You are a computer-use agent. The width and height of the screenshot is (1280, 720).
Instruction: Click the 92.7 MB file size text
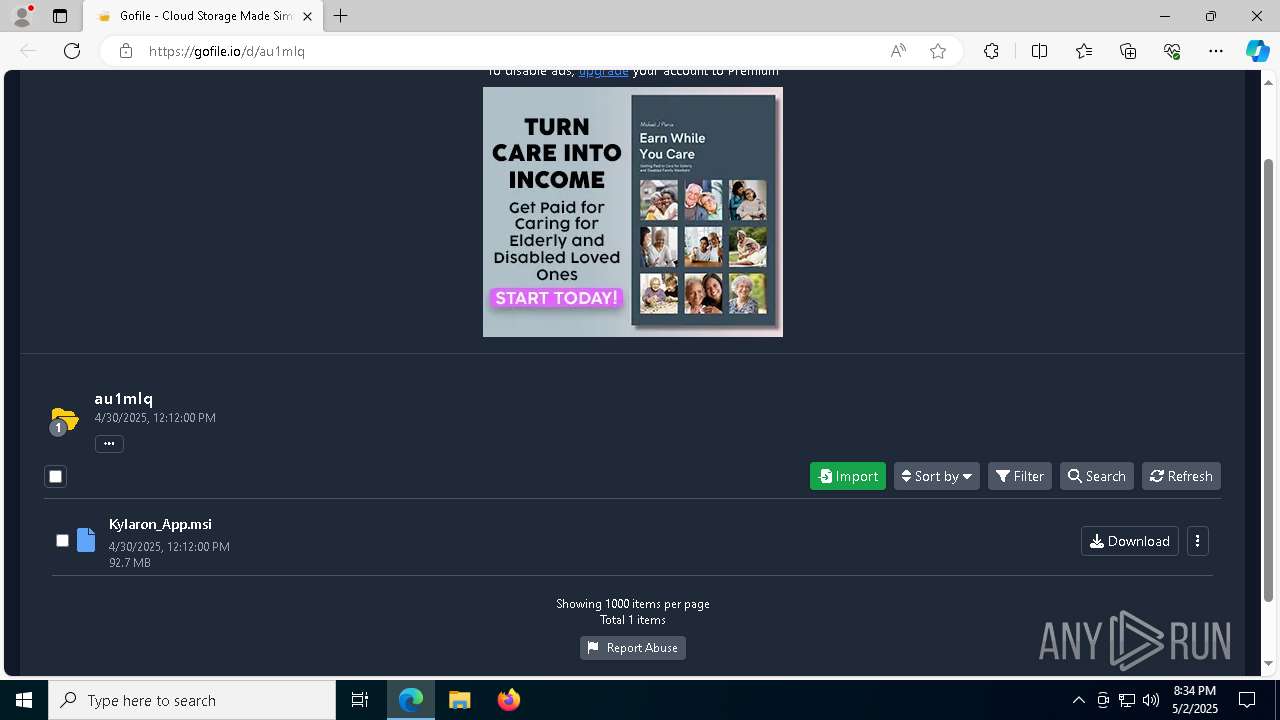[130, 563]
